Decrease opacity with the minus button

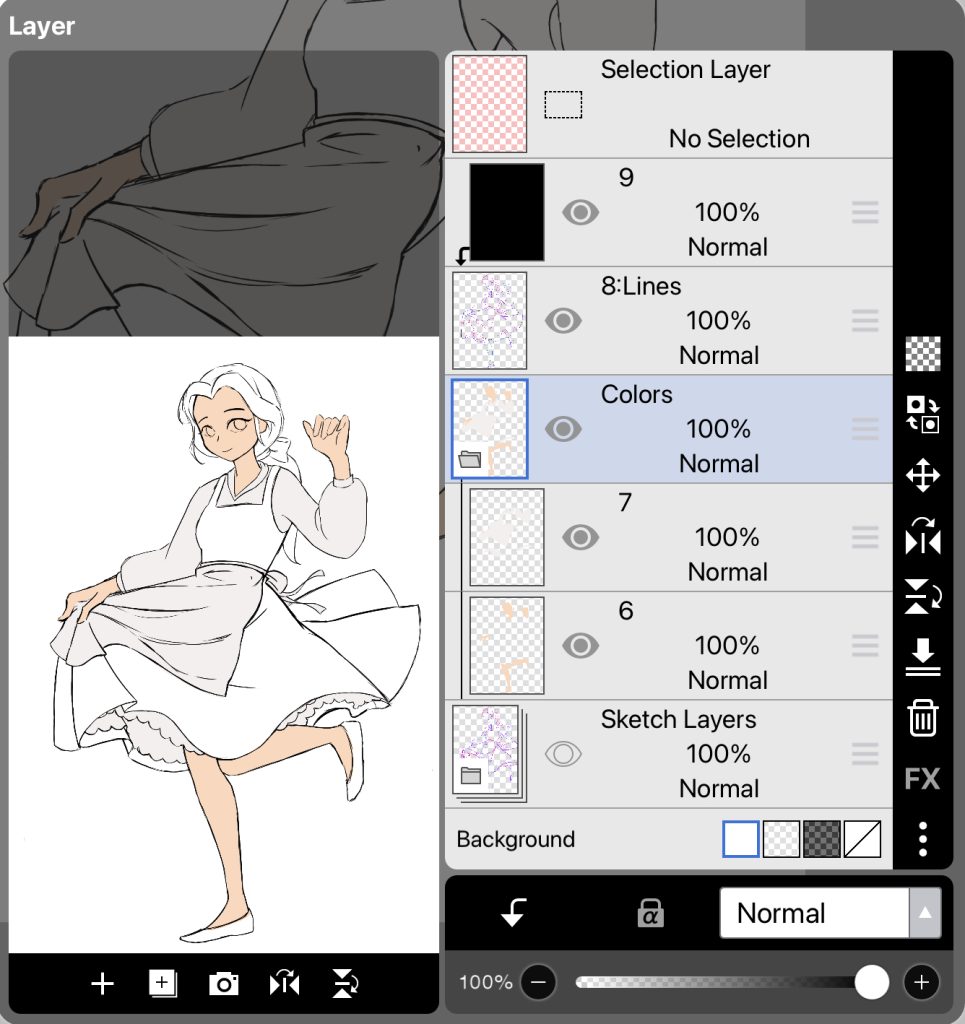coord(538,982)
